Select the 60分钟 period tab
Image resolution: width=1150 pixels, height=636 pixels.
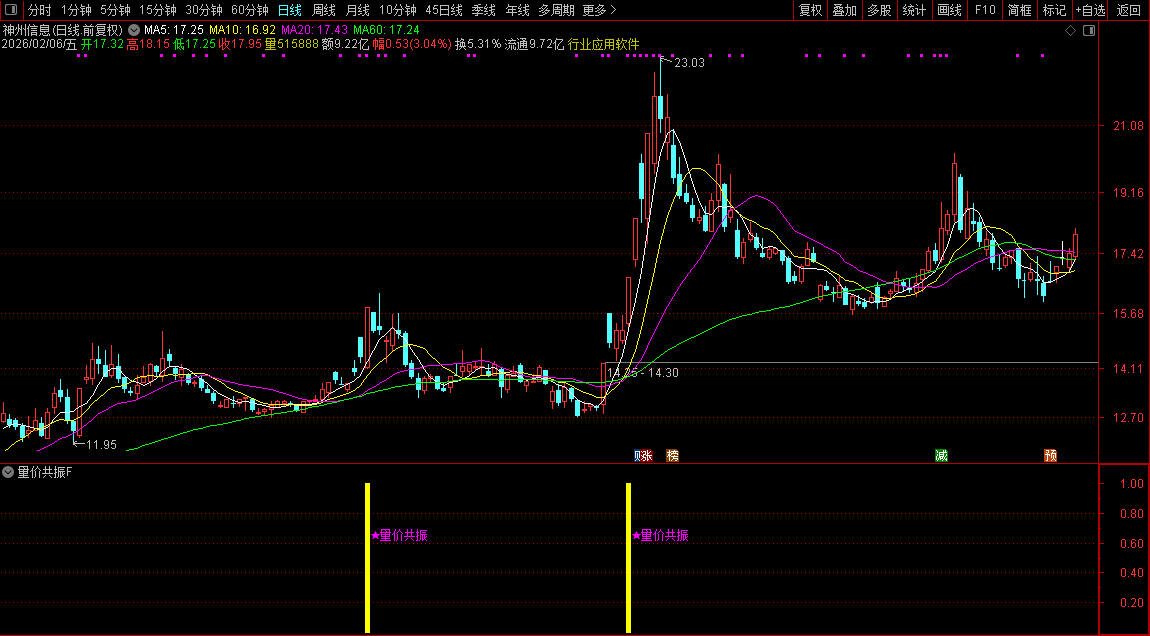point(250,10)
